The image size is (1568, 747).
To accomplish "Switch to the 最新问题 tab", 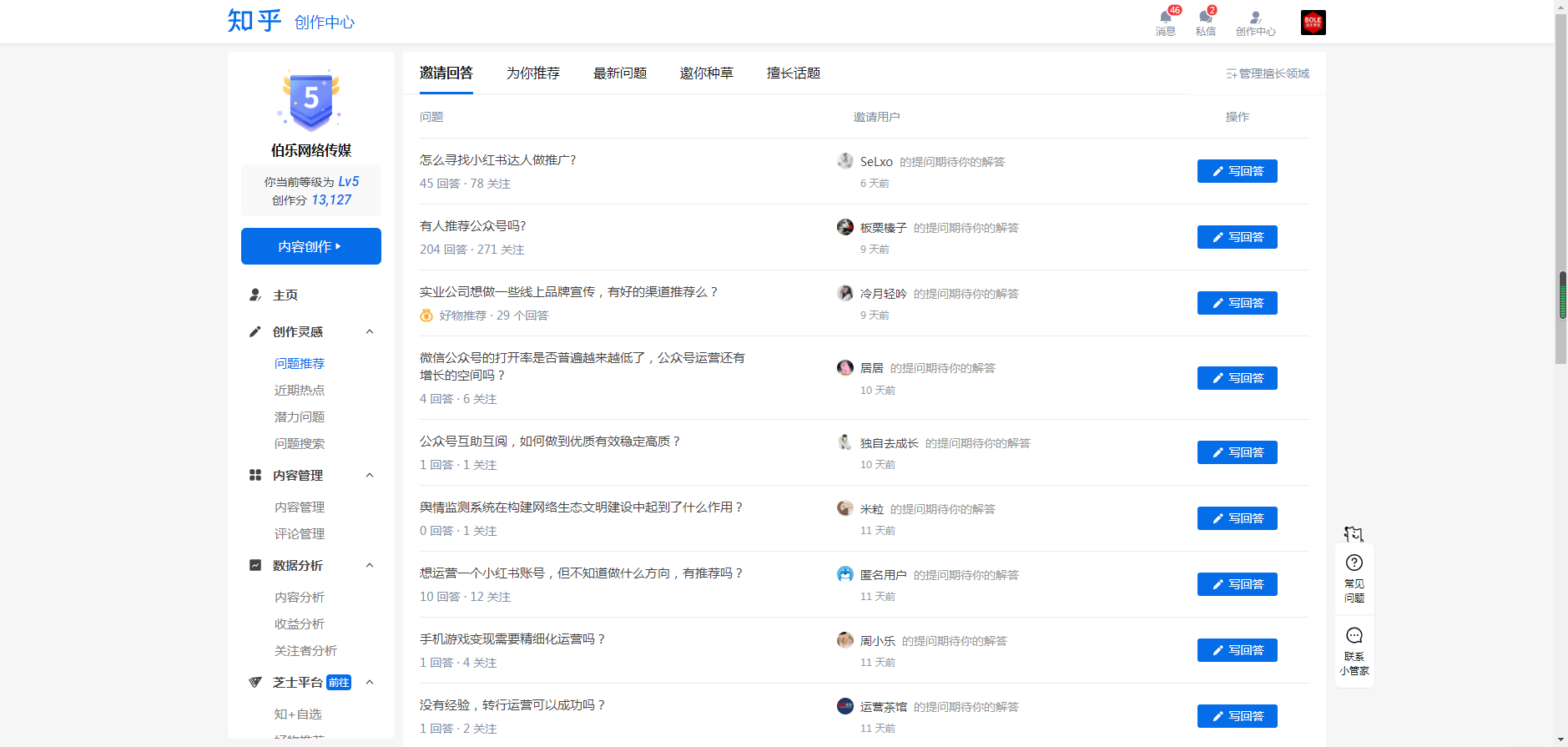I will tap(620, 73).
